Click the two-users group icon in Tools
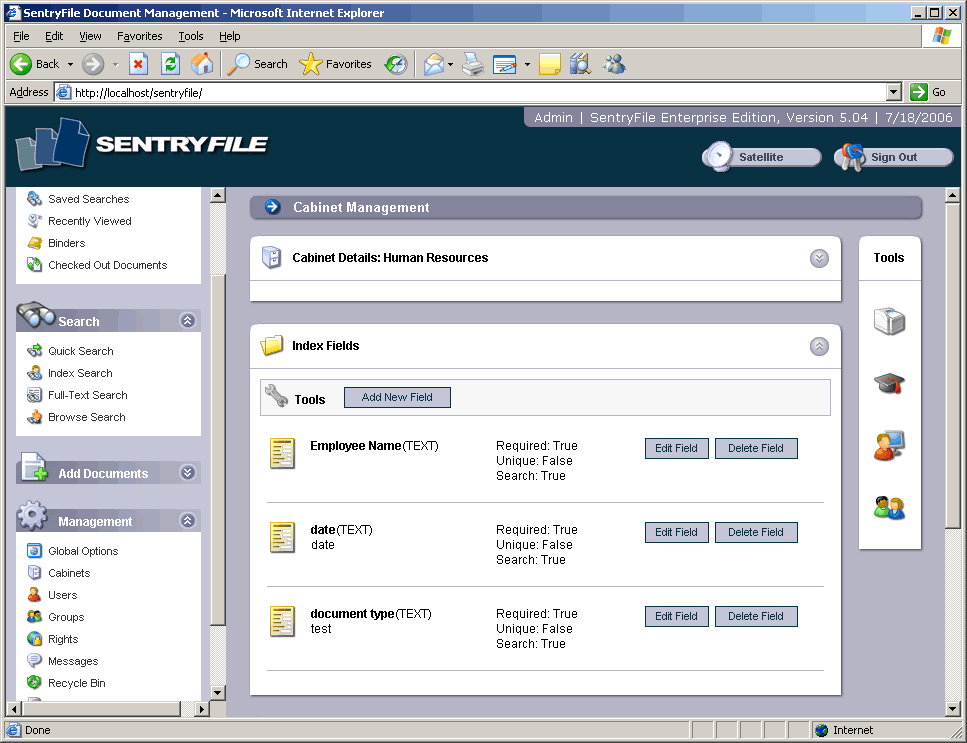This screenshot has width=967, height=743. 889,508
